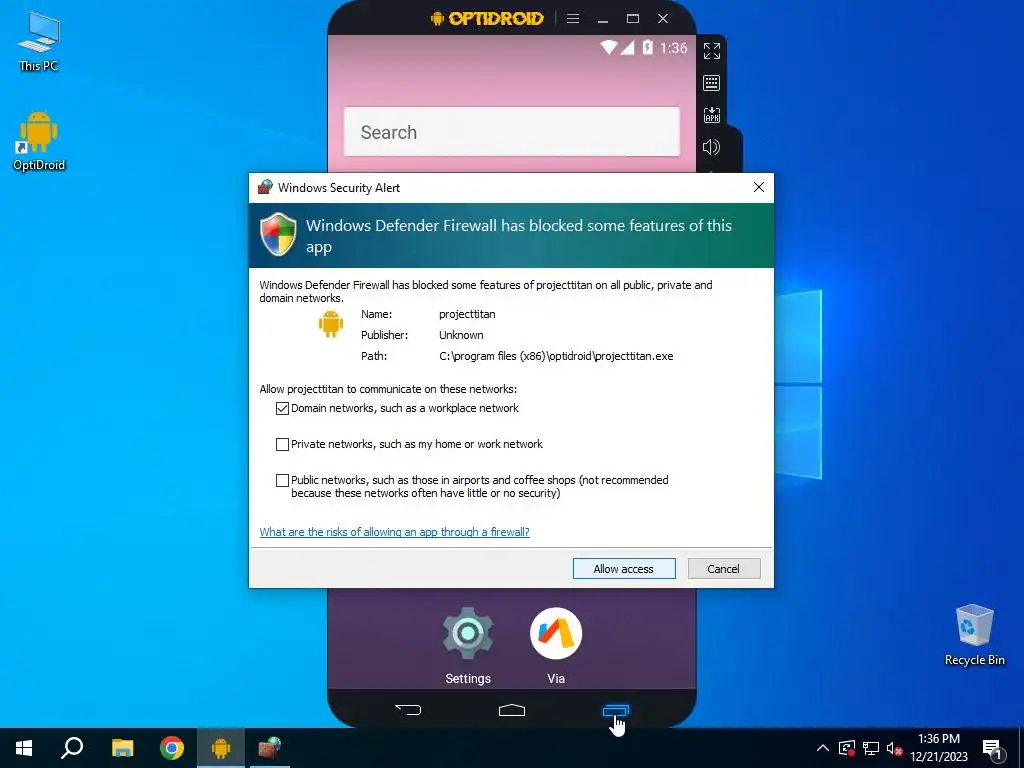The height and width of the screenshot is (768, 1024).
Task: Click the muted volume tray icon
Action: pos(894,748)
